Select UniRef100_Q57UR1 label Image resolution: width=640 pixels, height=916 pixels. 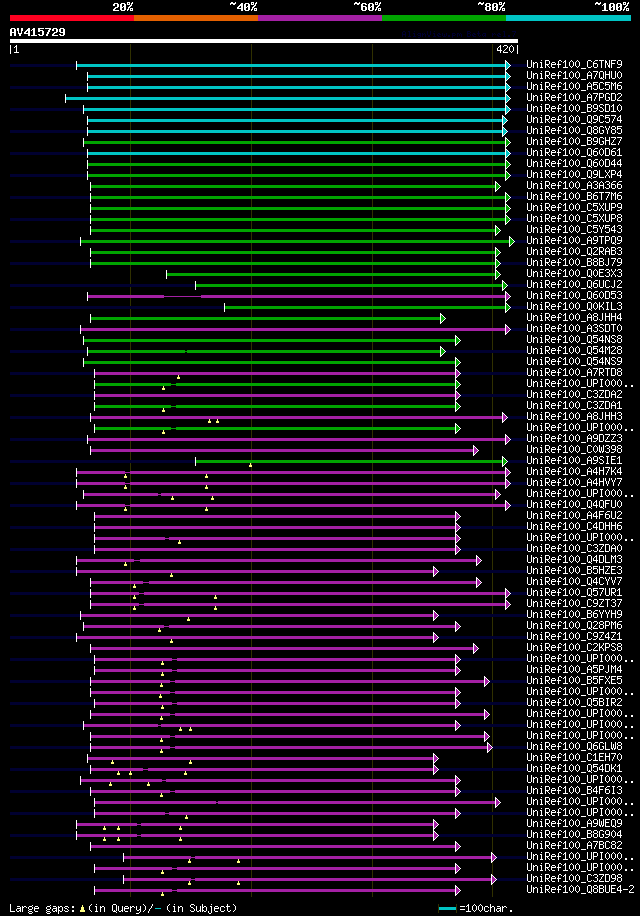(x=575, y=592)
